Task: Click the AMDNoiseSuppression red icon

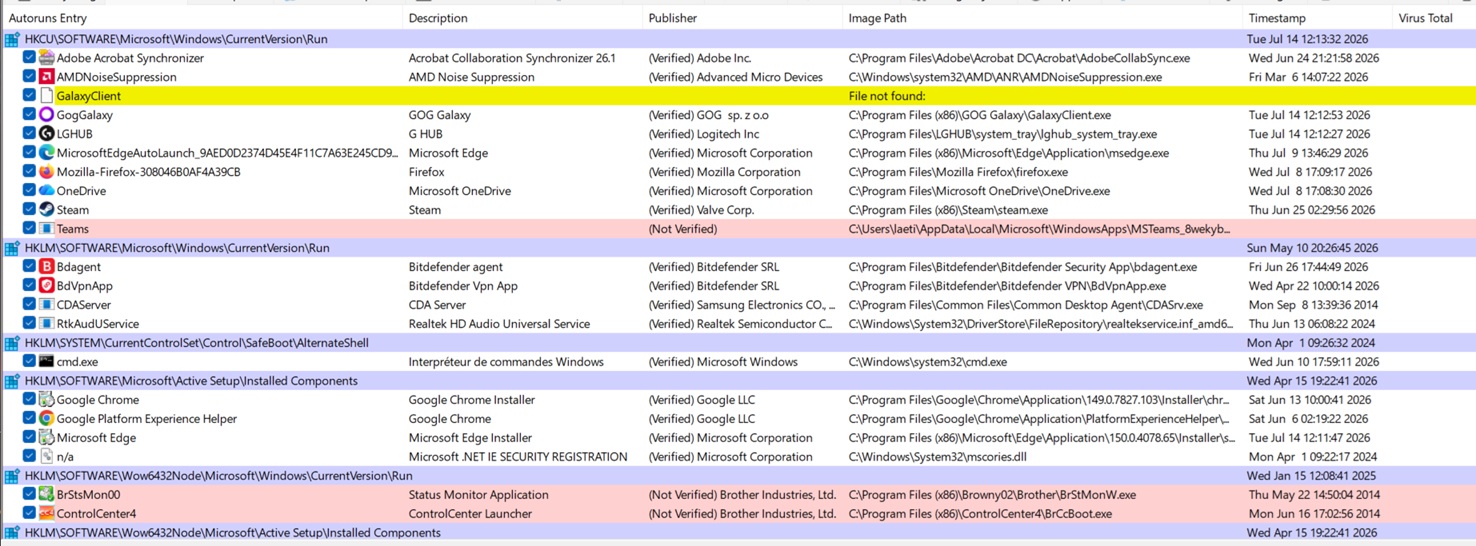Action: click(46, 77)
